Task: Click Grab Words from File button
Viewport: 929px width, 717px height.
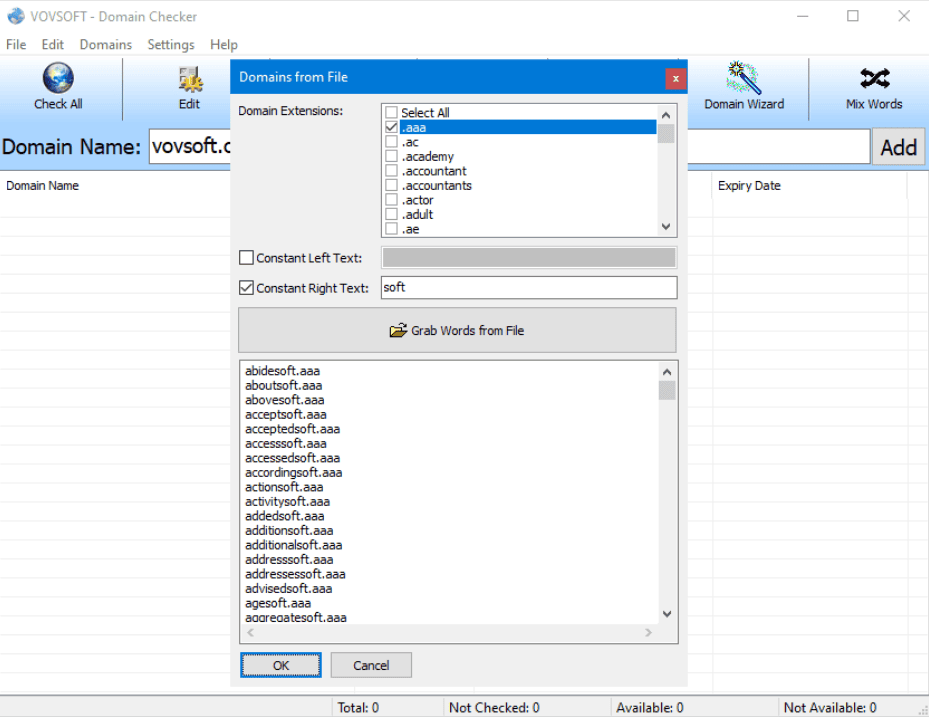Action: [457, 330]
